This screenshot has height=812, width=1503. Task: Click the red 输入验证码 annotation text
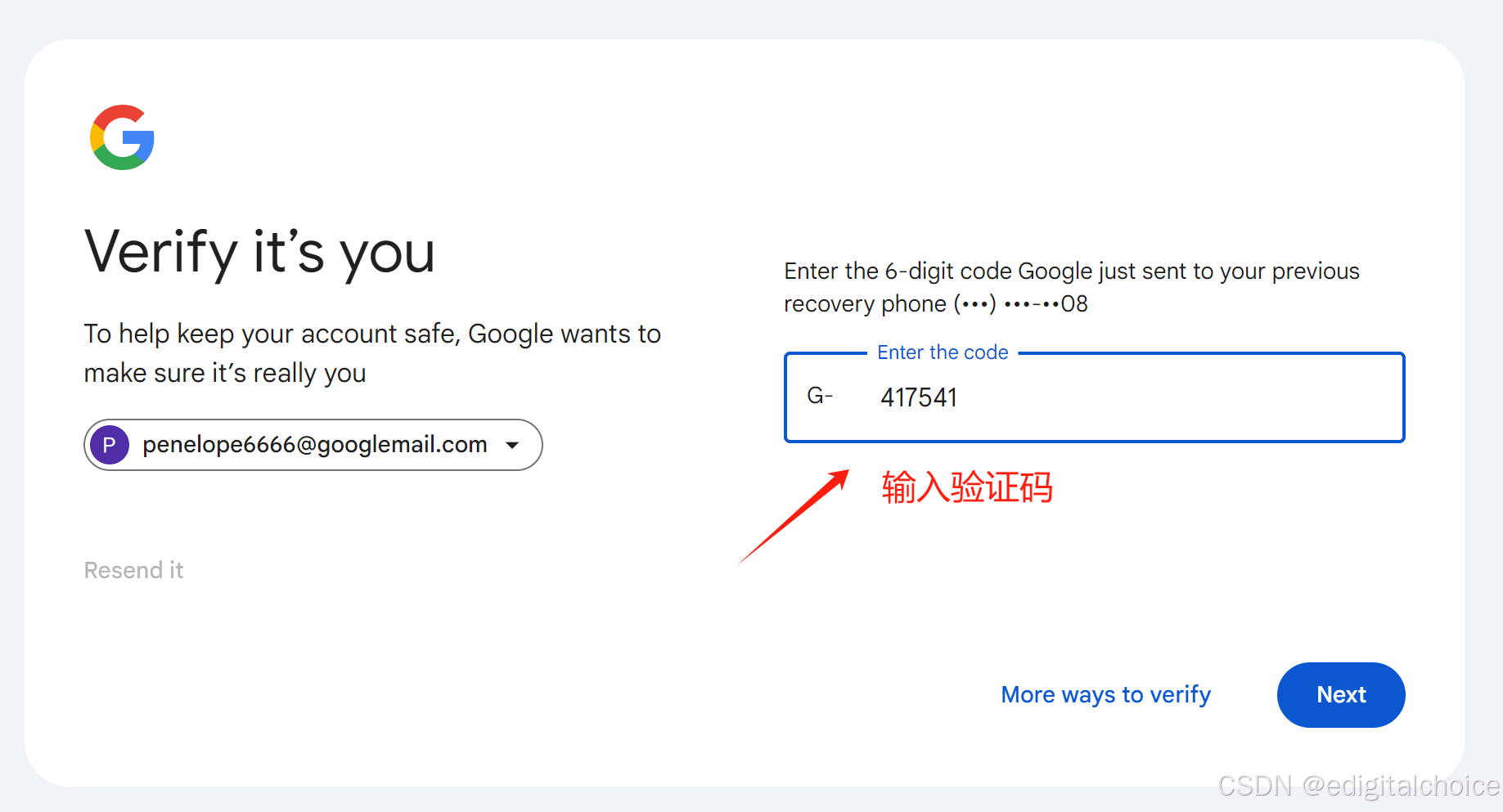(967, 487)
